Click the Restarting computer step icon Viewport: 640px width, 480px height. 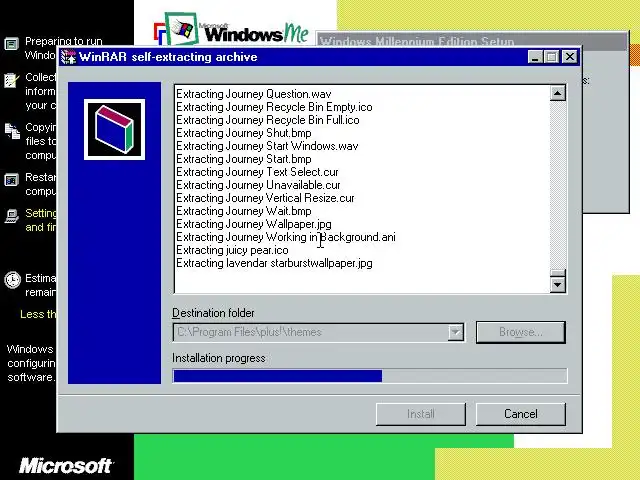tap(11, 180)
